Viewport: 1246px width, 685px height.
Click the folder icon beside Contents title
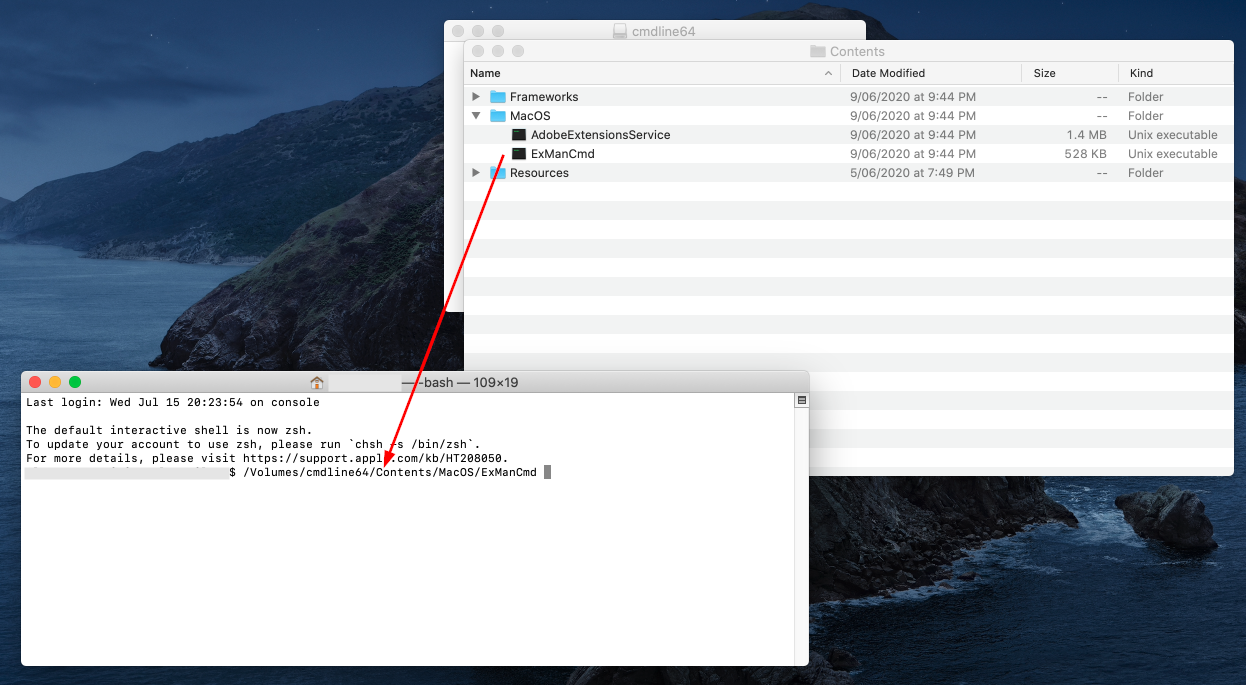click(817, 52)
